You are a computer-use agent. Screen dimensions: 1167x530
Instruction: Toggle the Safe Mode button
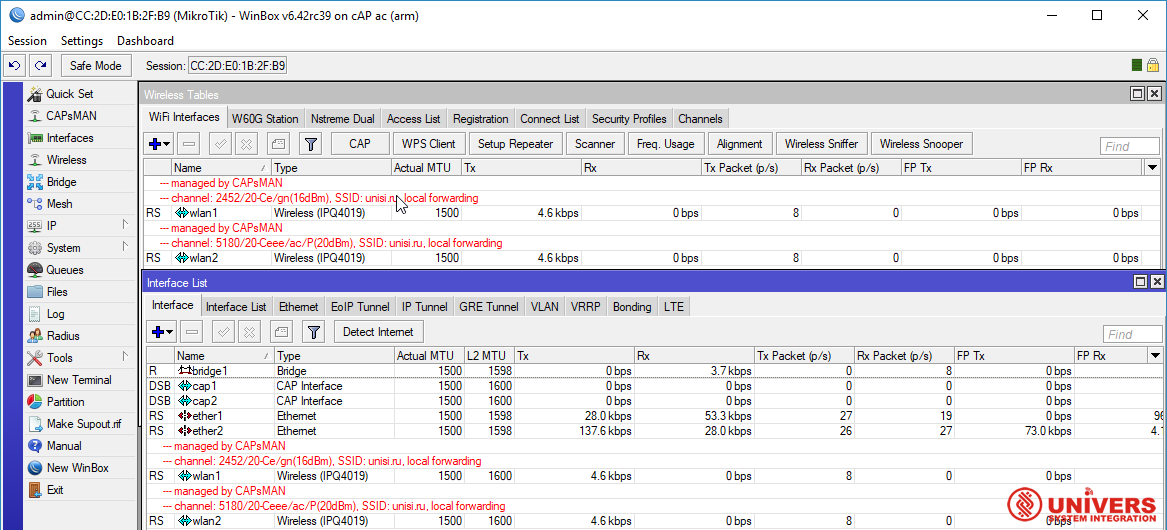(x=96, y=66)
